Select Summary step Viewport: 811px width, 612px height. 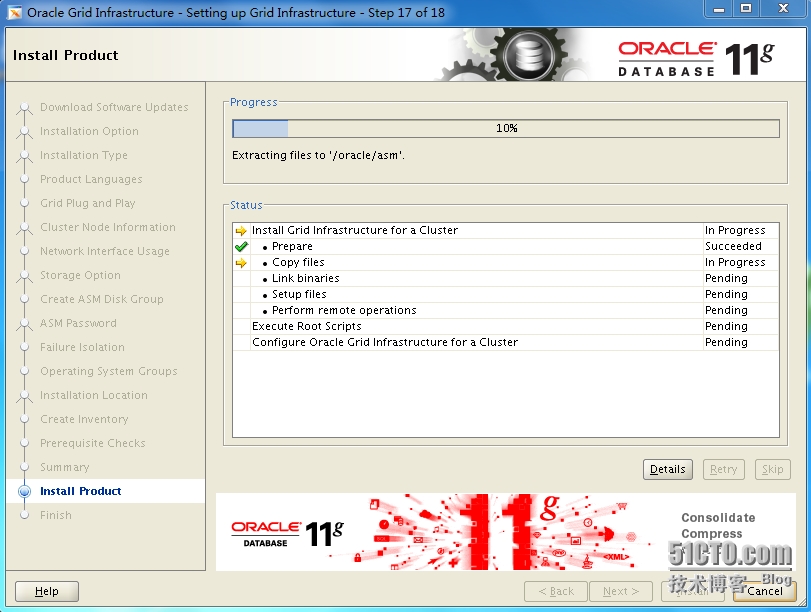click(65, 467)
